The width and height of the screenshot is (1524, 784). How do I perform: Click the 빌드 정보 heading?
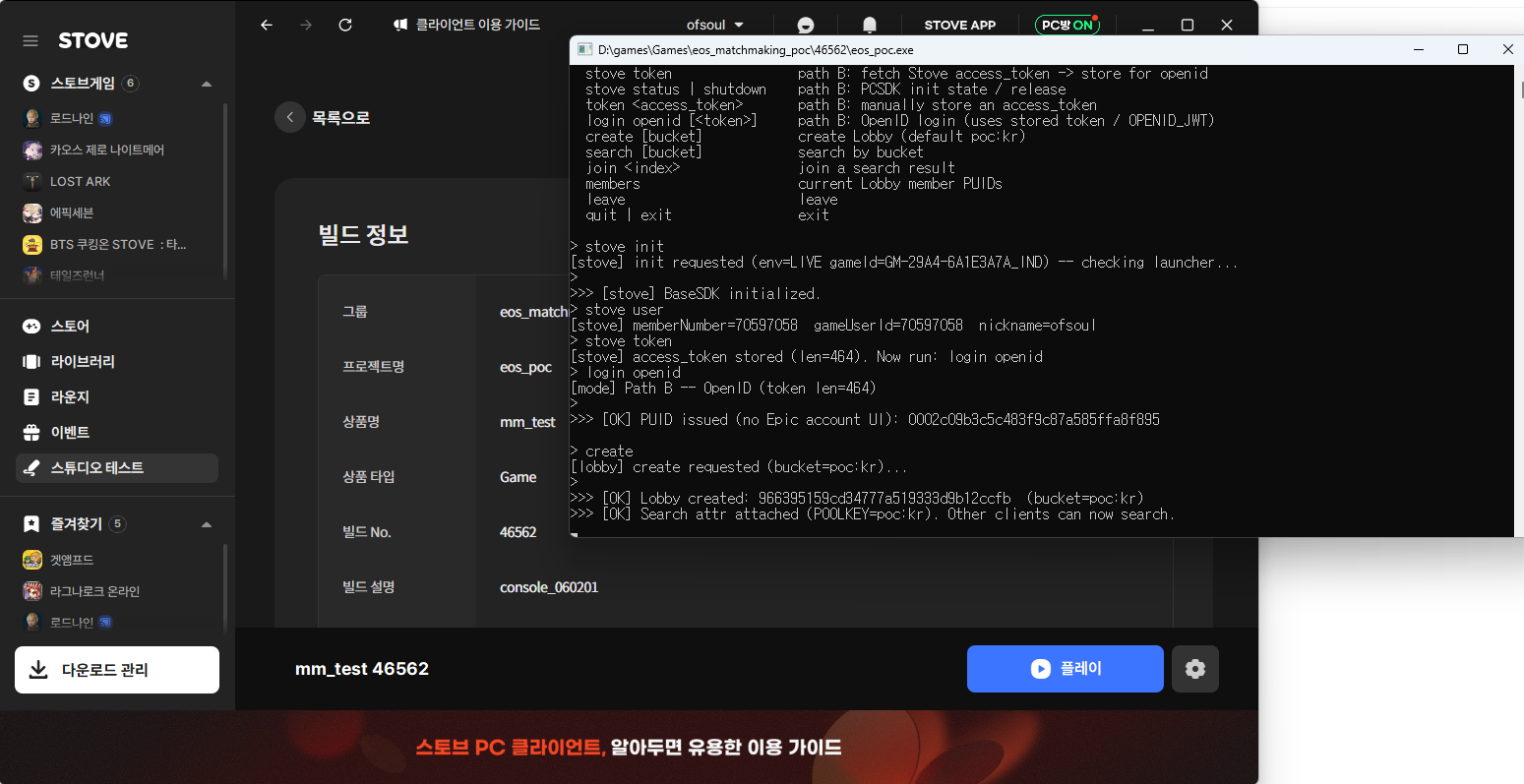pyautogui.click(x=363, y=234)
